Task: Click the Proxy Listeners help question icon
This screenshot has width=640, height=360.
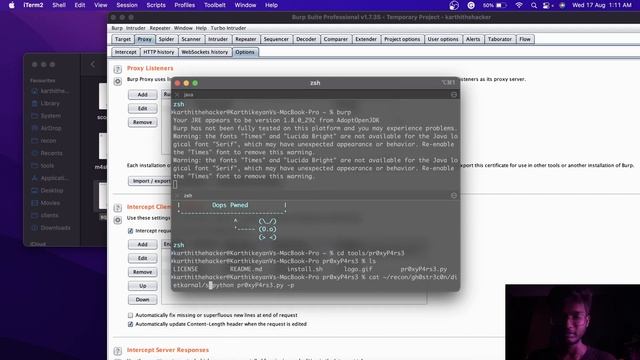Action: coord(118,69)
